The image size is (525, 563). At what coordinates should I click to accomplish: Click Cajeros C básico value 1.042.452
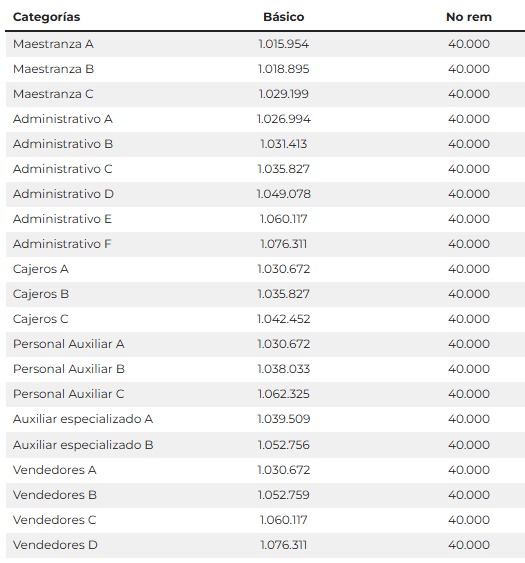click(x=284, y=319)
